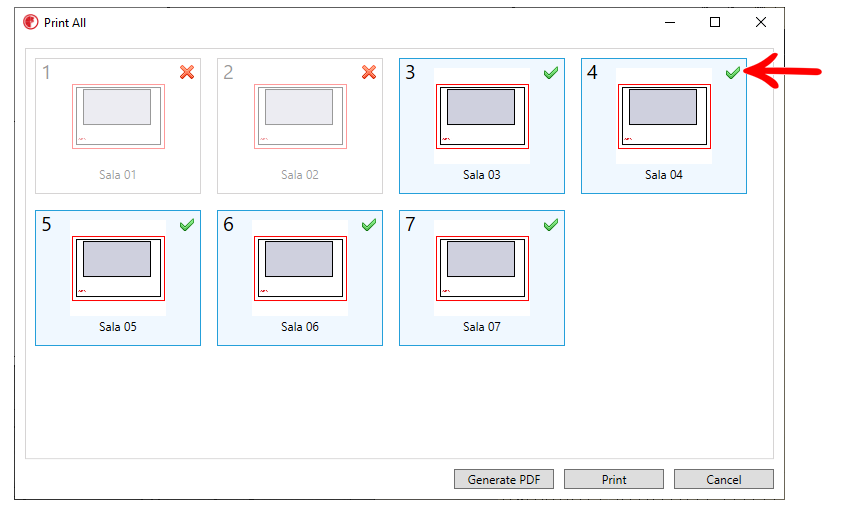Select the Sala 04 page preview
The width and height of the screenshot is (851, 512).
coord(664,116)
